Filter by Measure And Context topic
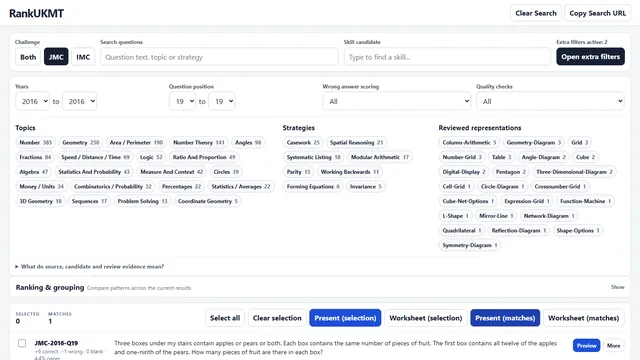The width and height of the screenshot is (640, 360). [x=171, y=172]
